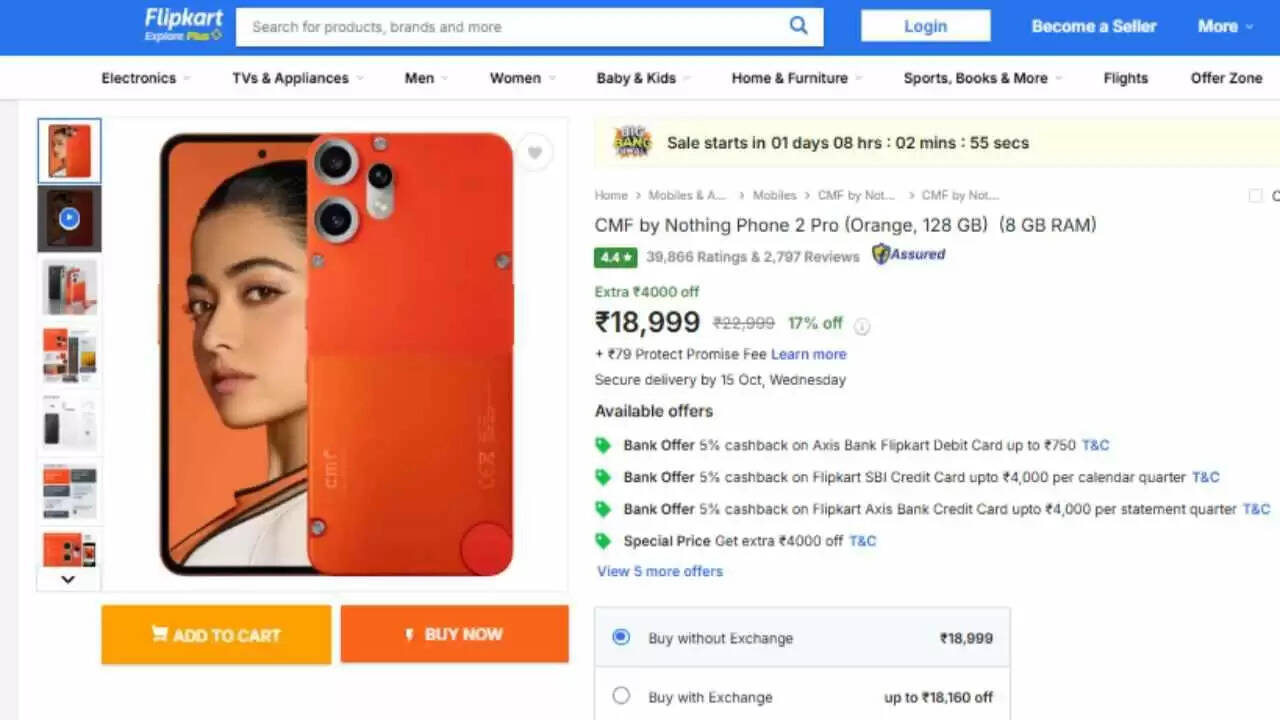Viewport: 1280px width, 720px height.
Task: Open the Electronics category dropdown
Action: [139, 78]
